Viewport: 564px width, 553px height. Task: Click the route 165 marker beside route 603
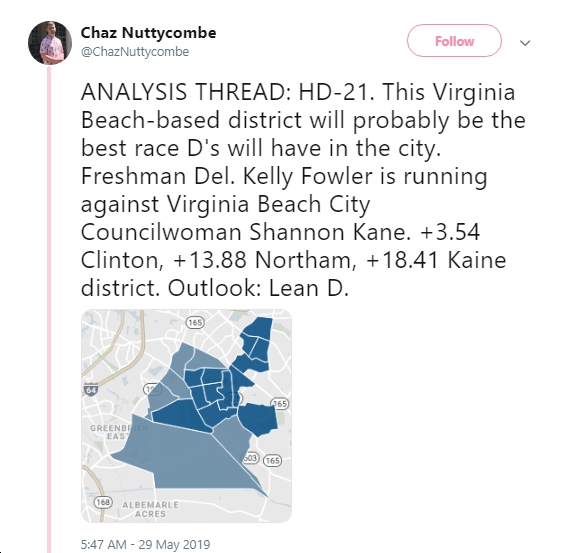(273, 461)
